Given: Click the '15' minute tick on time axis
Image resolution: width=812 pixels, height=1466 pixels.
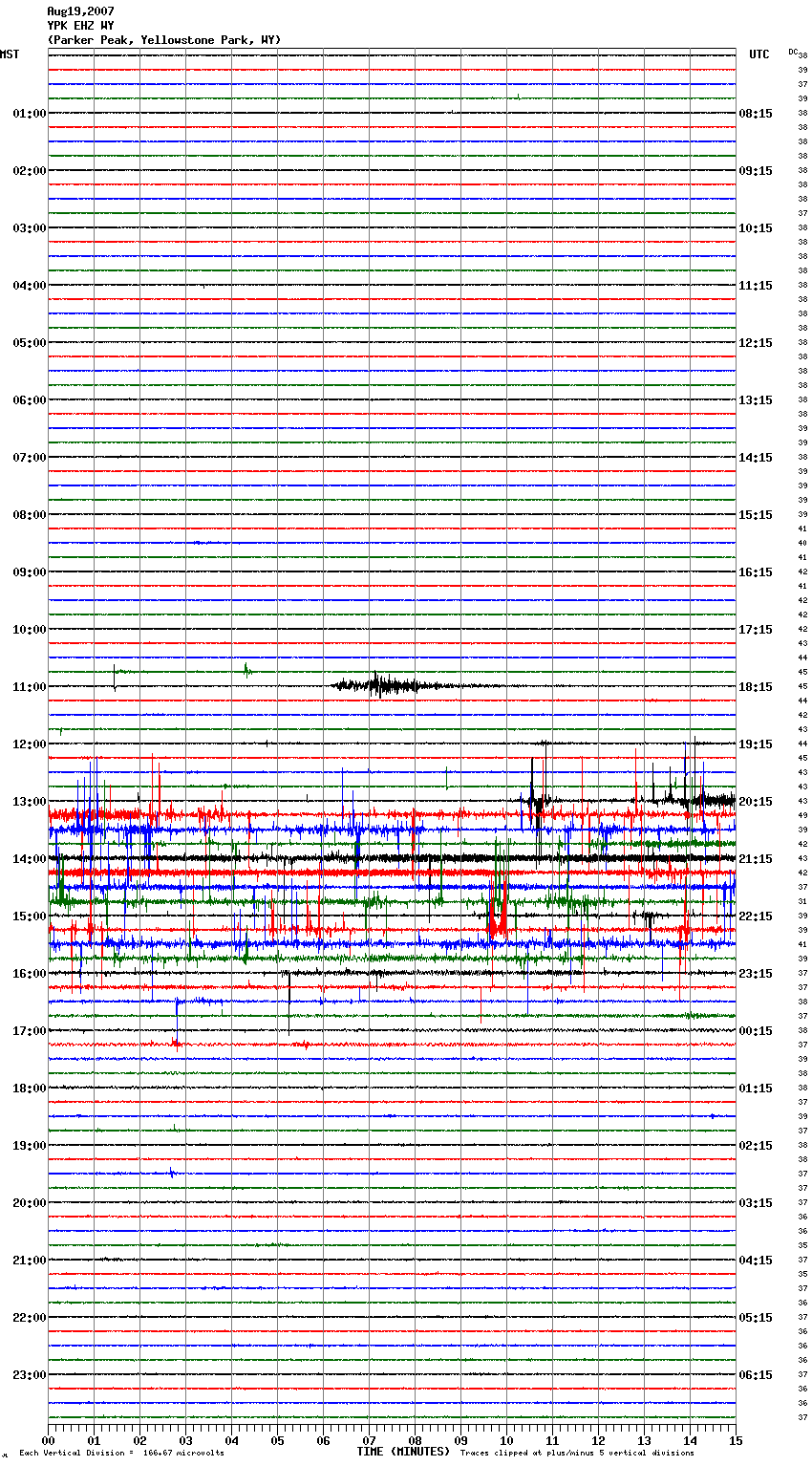Looking at the screenshot, I should pyautogui.click(x=736, y=1440).
